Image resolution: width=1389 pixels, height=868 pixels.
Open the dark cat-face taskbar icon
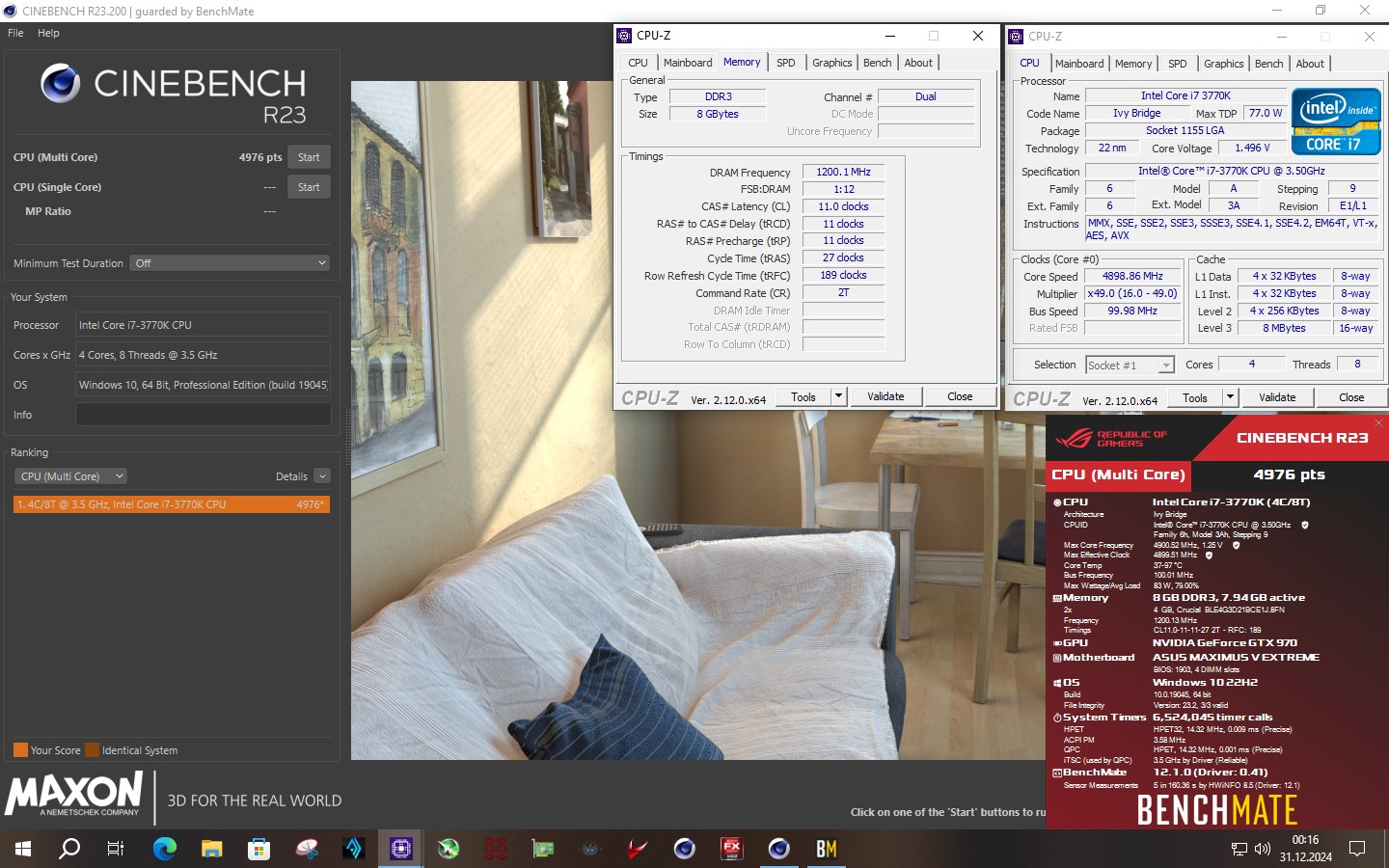(590, 849)
